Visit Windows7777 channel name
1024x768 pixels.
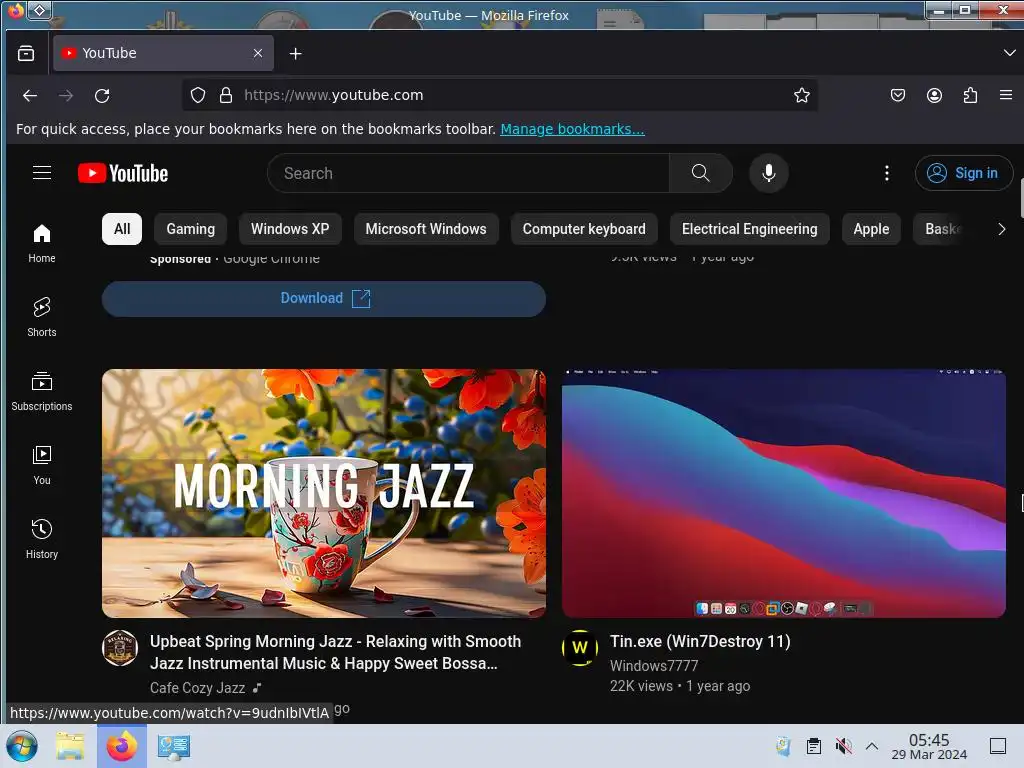(654, 665)
